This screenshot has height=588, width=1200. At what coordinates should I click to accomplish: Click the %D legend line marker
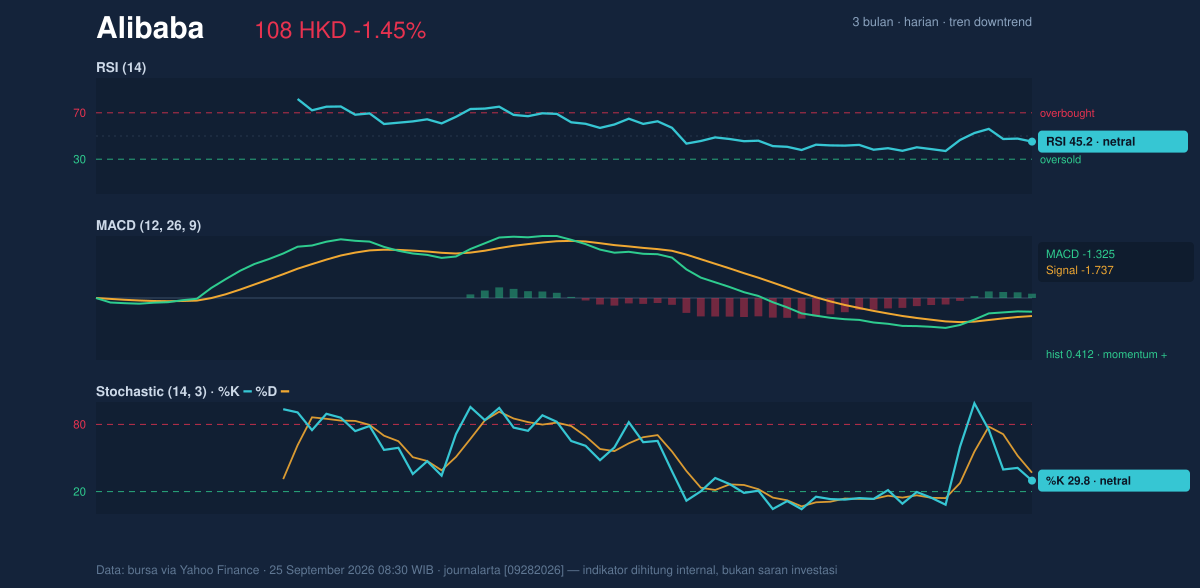pyautogui.click(x=285, y=391)
